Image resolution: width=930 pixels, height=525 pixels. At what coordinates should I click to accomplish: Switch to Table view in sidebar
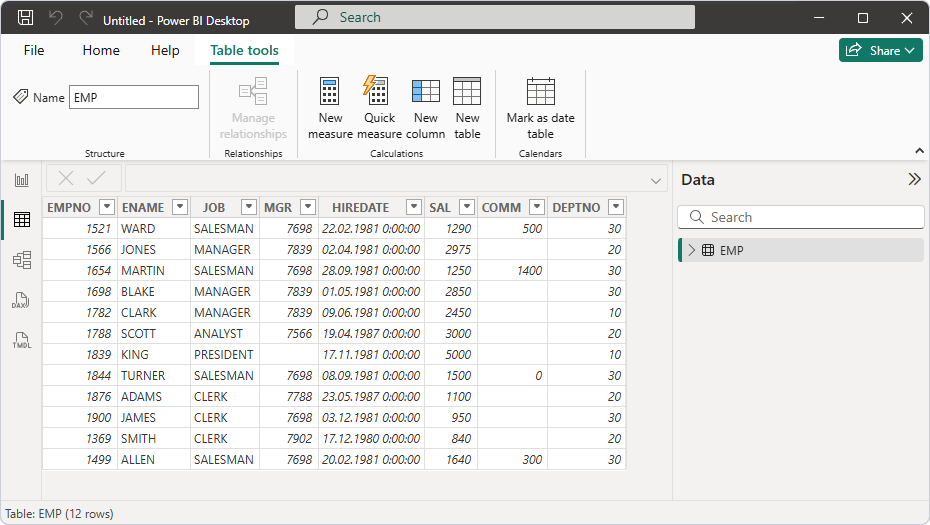[x=22, y=220]
